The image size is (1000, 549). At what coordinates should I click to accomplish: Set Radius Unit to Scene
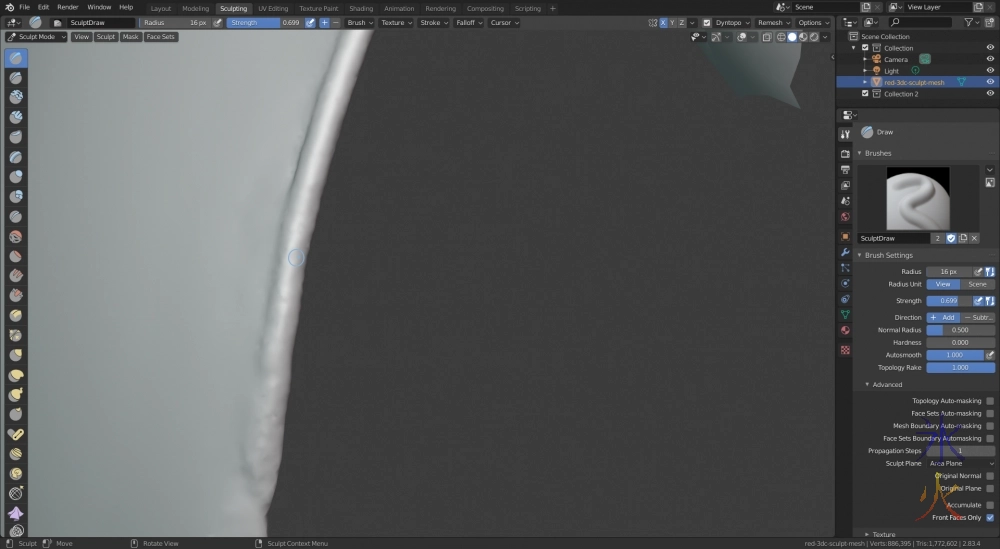[977, 284]
